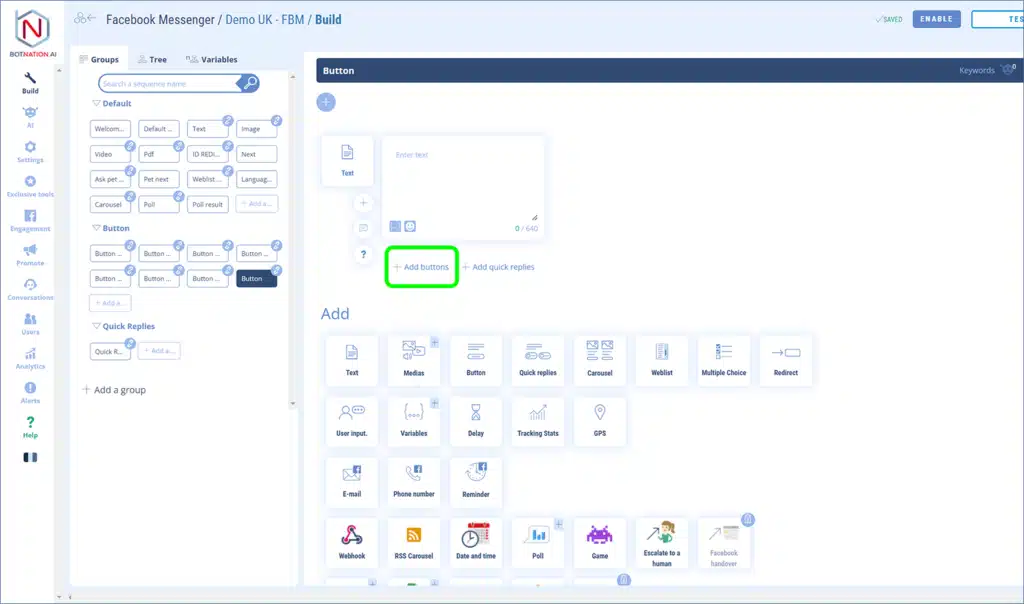Click Add quick replies link
This screenshot has height=604, width=1024.
(498, 267)
